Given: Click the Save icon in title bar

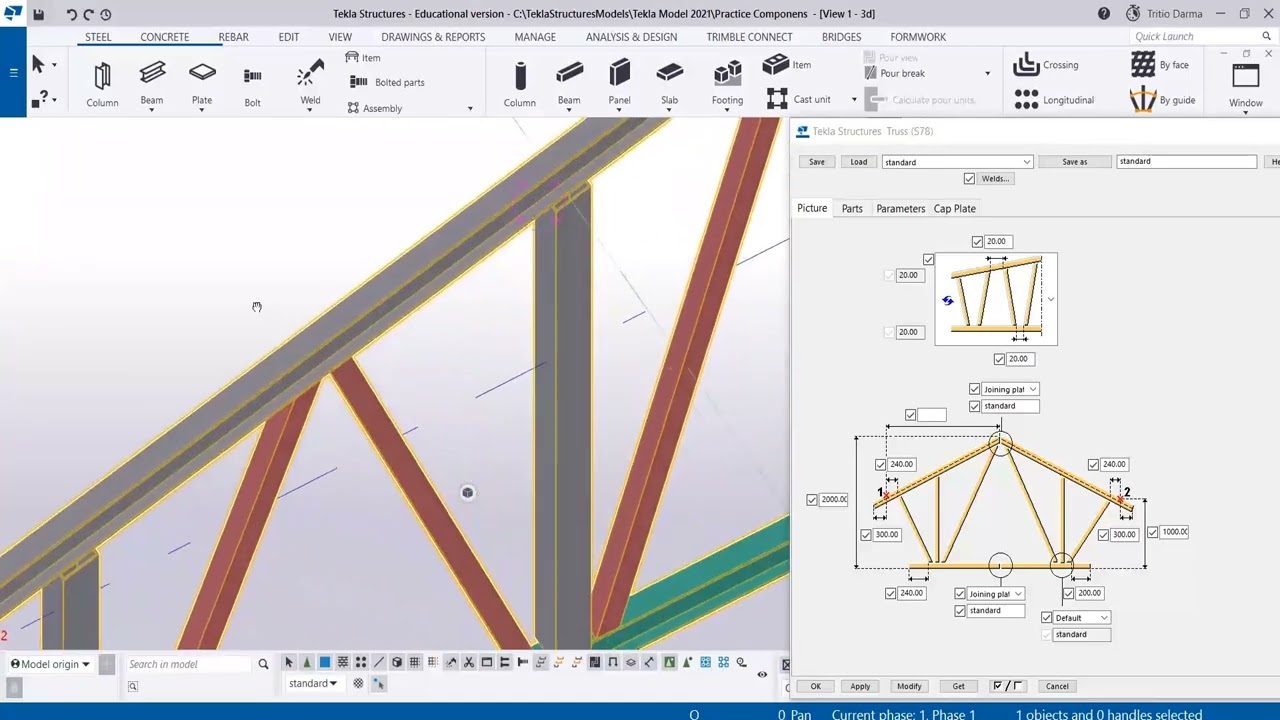Looking at the screenshot, I should coord(38,14).
